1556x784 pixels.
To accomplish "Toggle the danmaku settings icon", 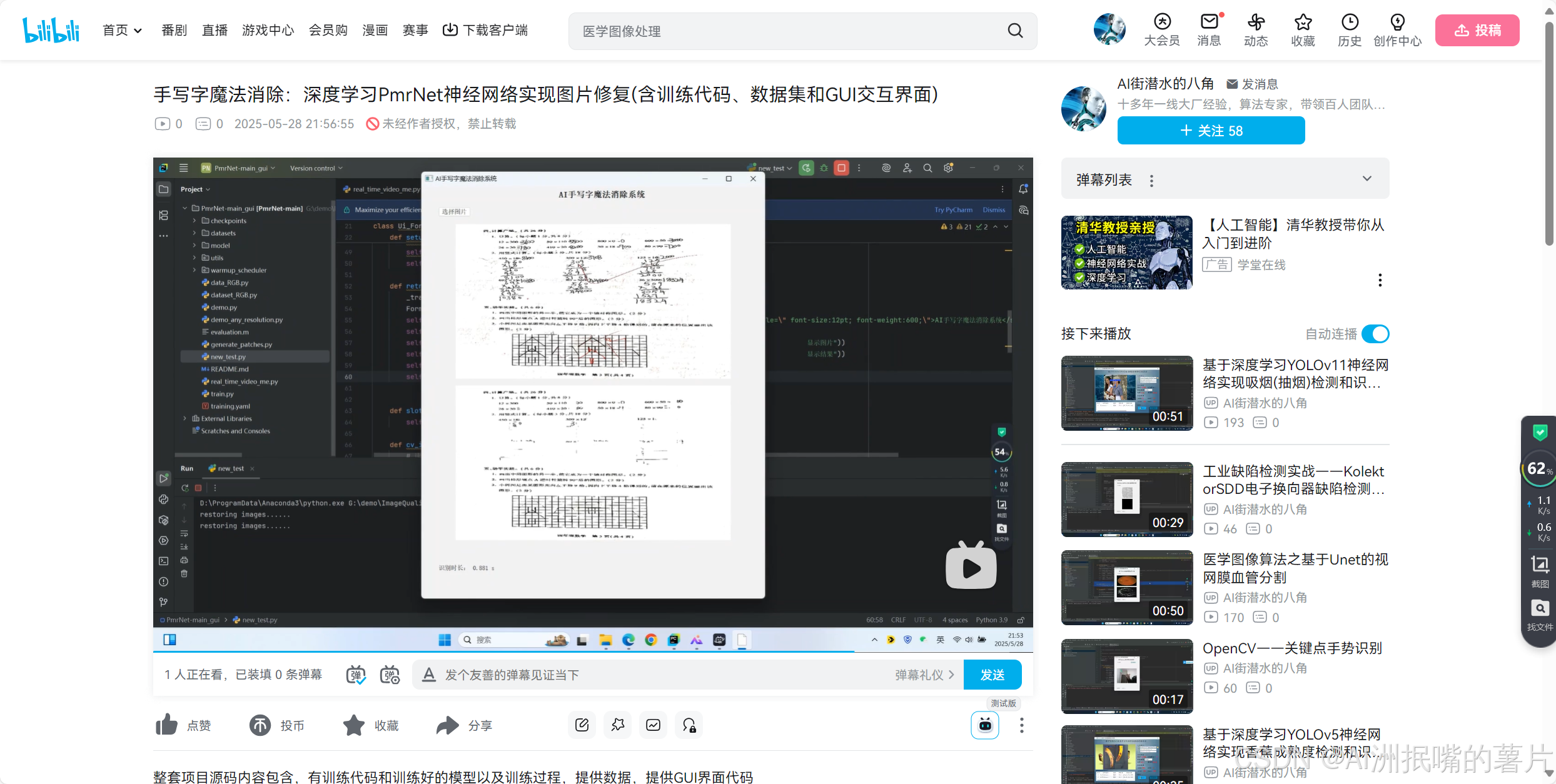I will [390, 675].
